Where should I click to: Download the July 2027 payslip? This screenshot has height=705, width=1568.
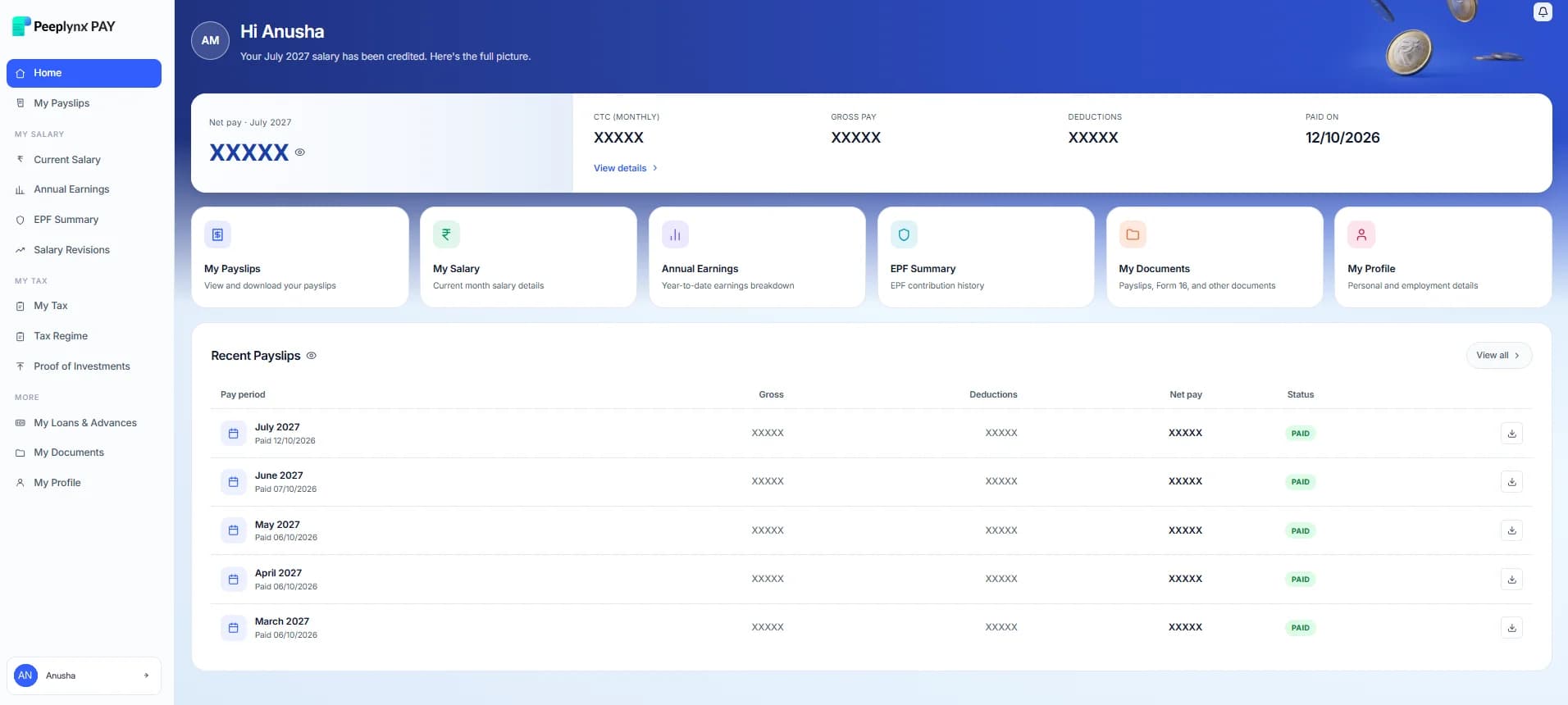coord(1511,433)
